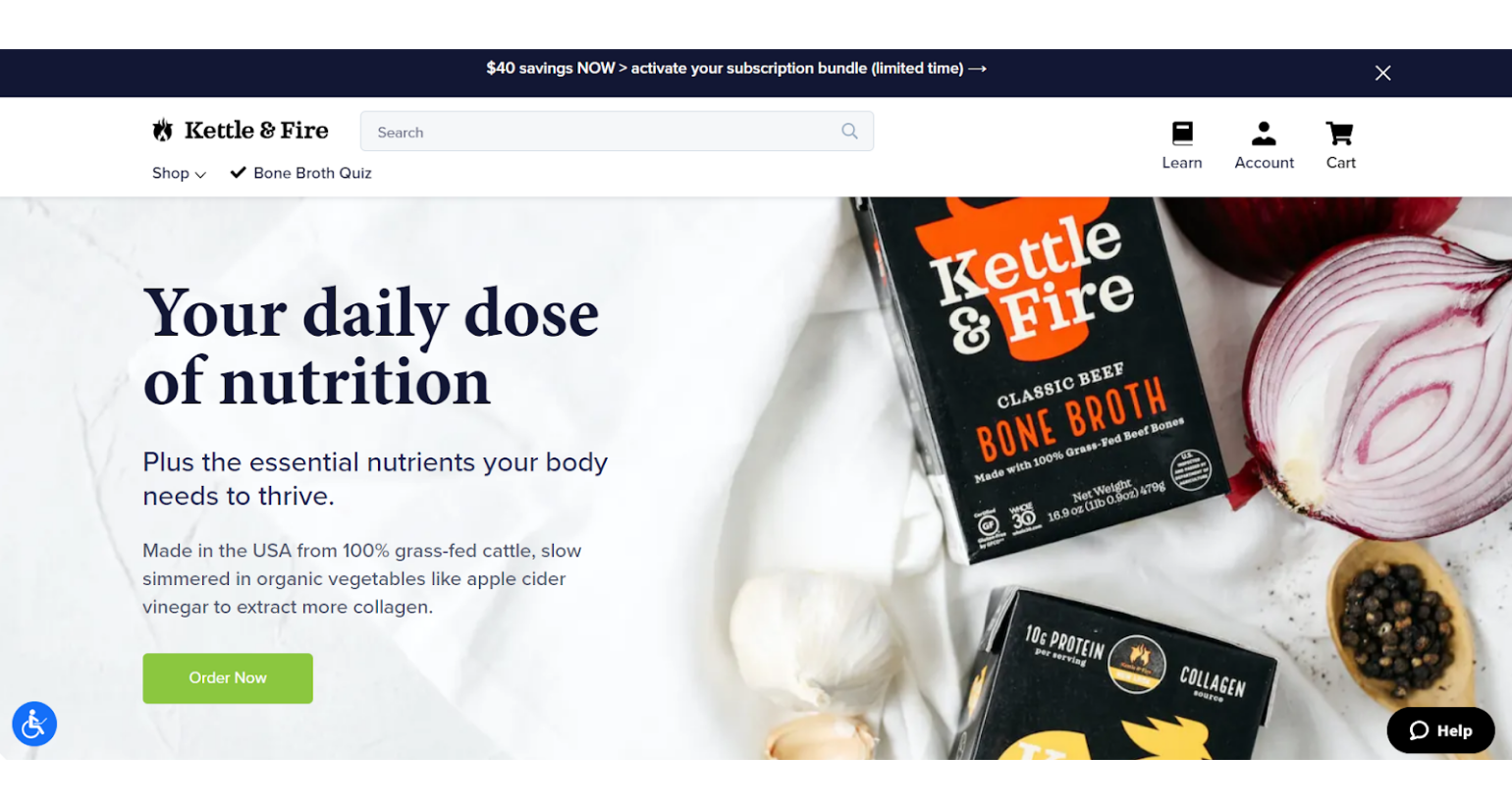The image size is (1512, 809).
Task: Open the Learn book icon
Action: point(1182,133)
